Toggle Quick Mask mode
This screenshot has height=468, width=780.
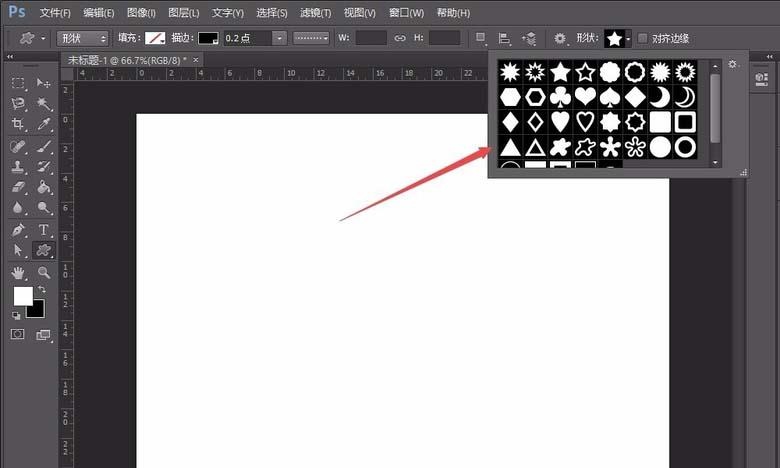[x=17, y=334]
